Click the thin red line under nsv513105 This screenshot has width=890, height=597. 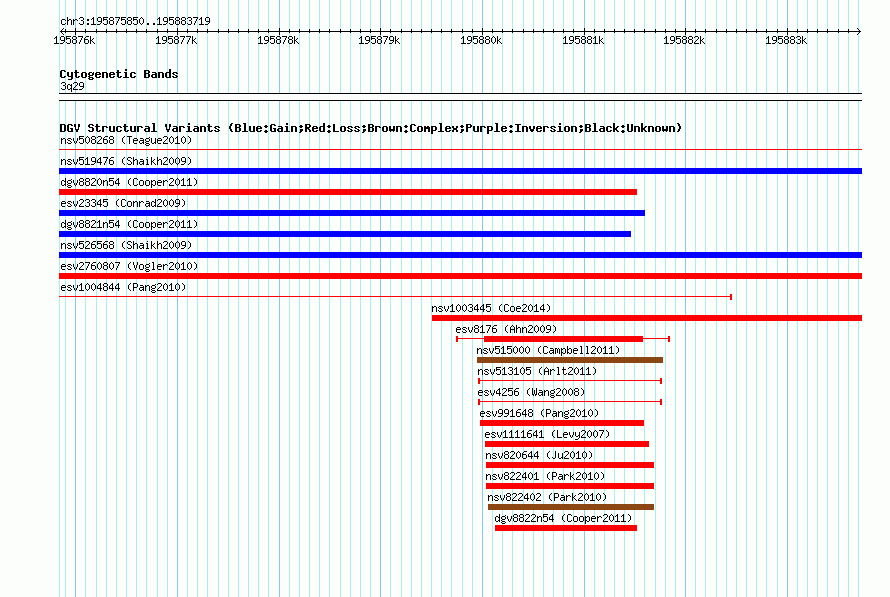(x=570, y=381)
